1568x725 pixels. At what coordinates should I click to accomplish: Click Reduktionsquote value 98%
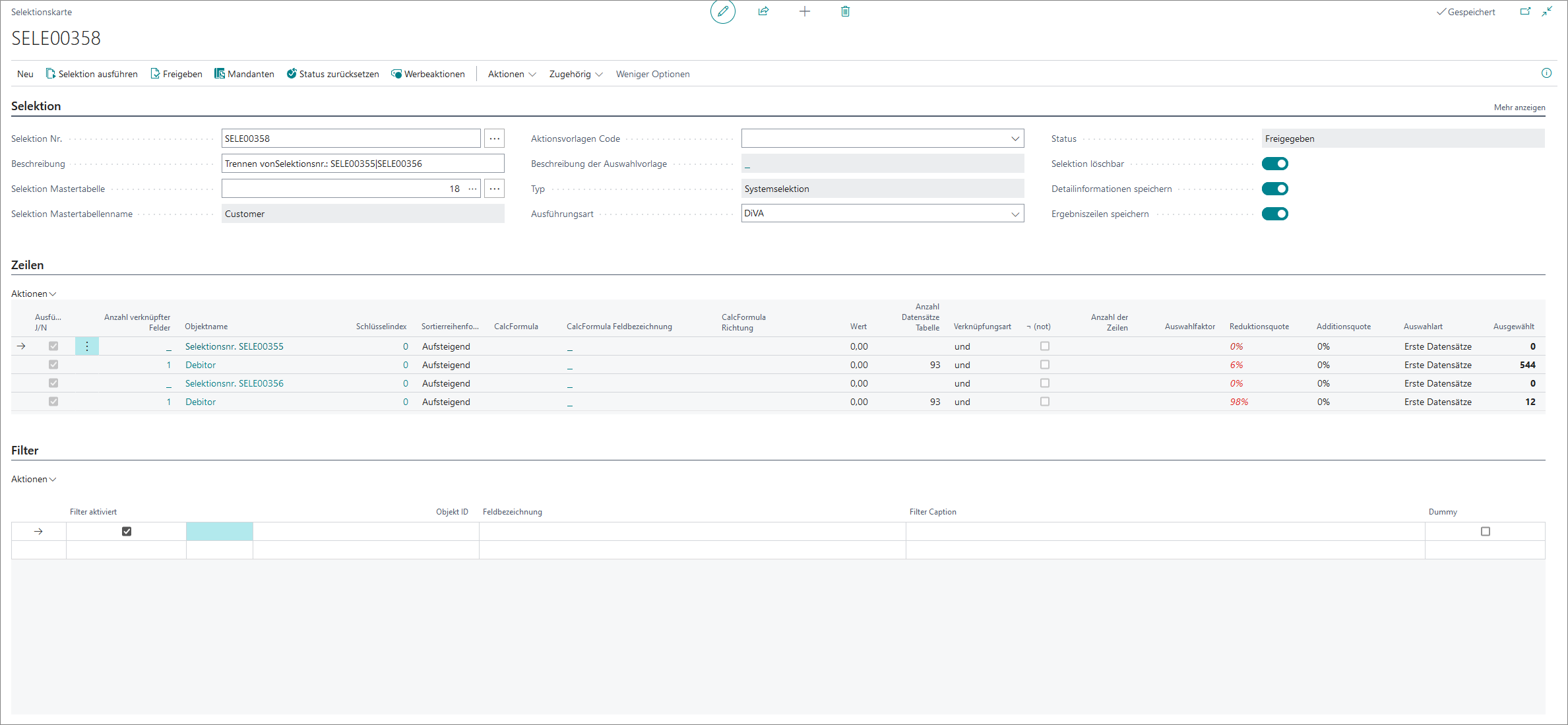(1239, 402)
